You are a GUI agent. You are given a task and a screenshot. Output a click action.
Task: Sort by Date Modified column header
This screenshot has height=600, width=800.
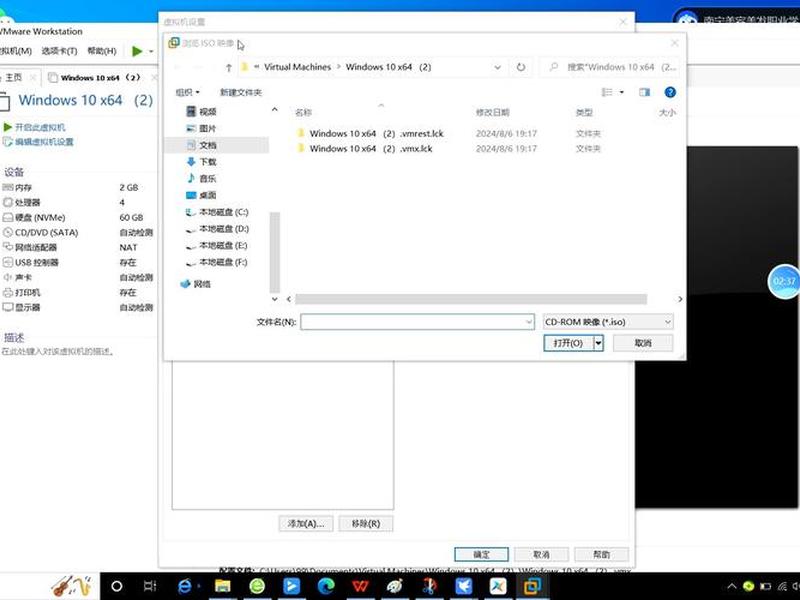pos(493,112)
